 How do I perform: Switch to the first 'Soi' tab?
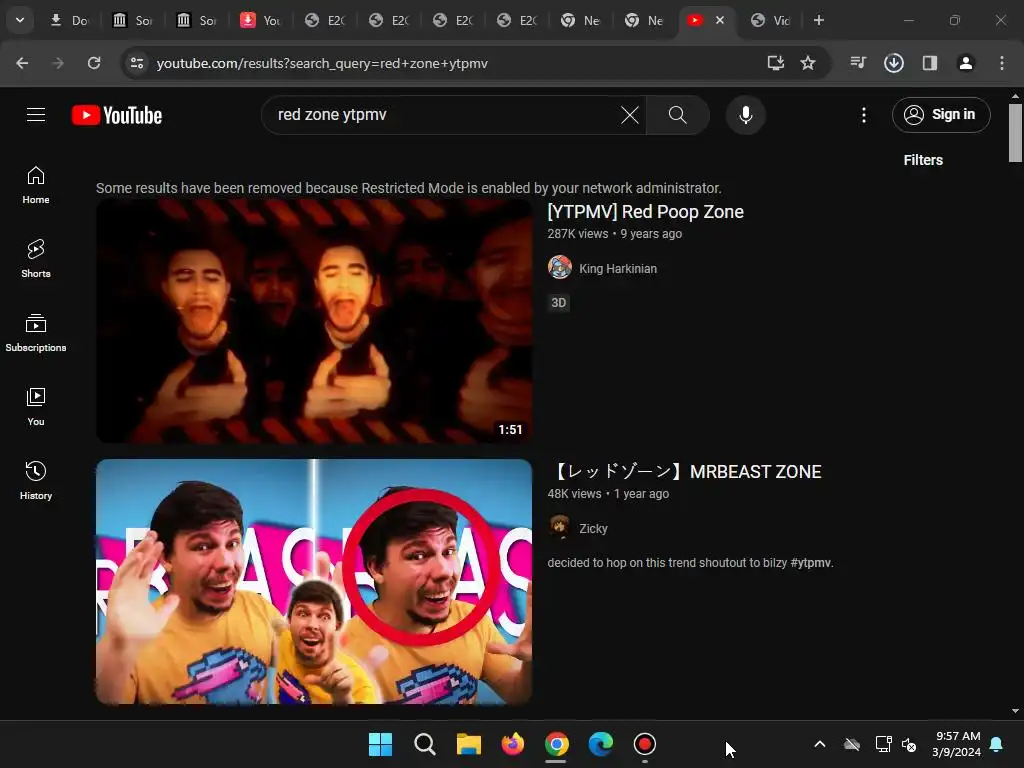point(133,20)
